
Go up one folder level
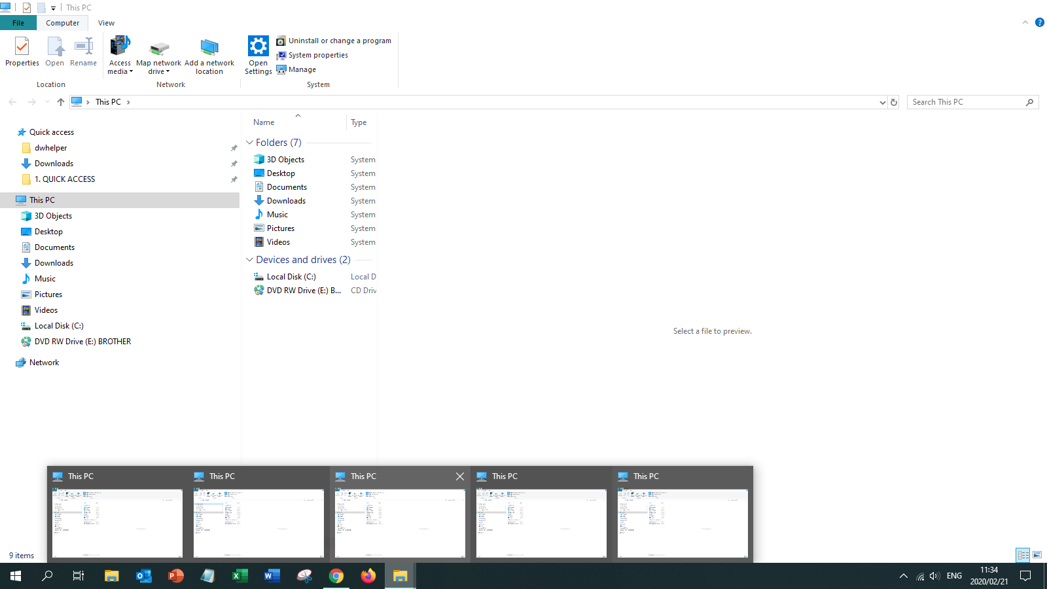point(61,102)
